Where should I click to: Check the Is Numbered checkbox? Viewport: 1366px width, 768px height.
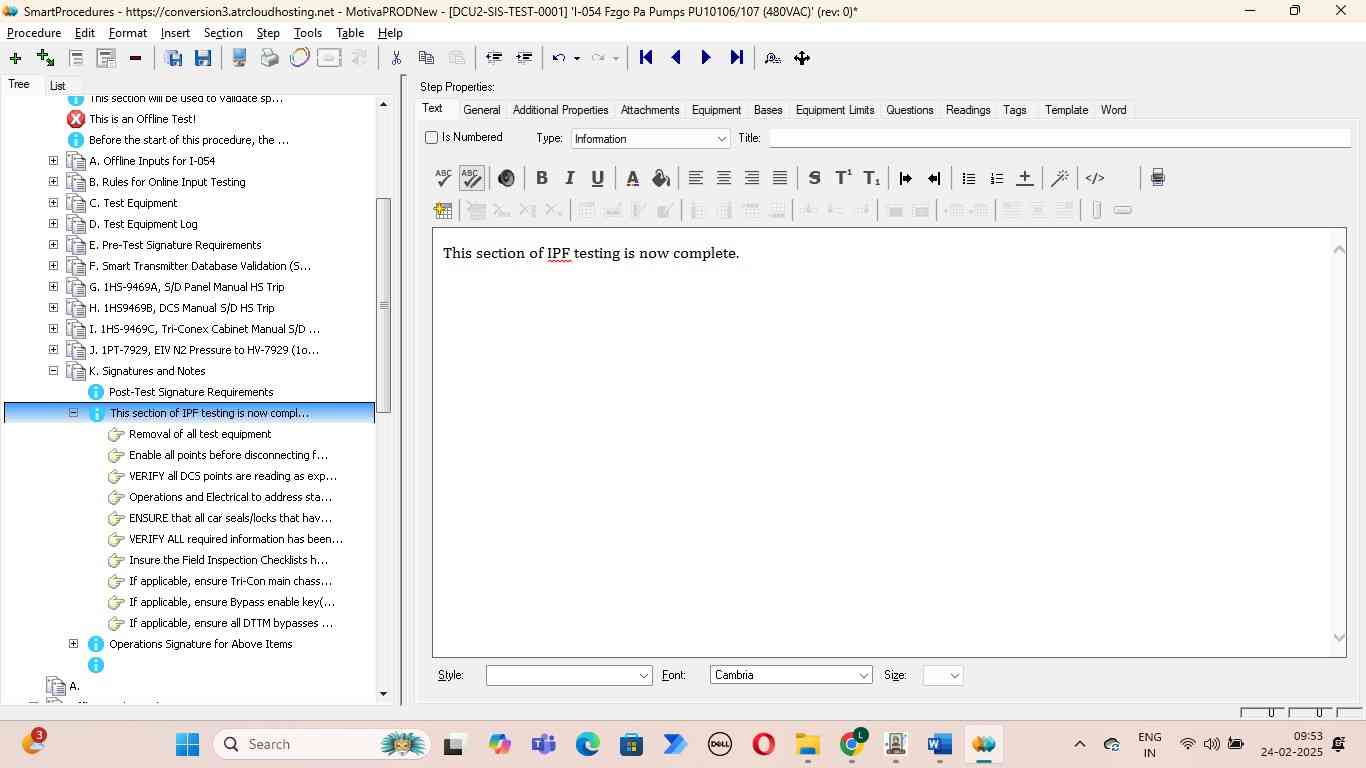click(432, 137)
